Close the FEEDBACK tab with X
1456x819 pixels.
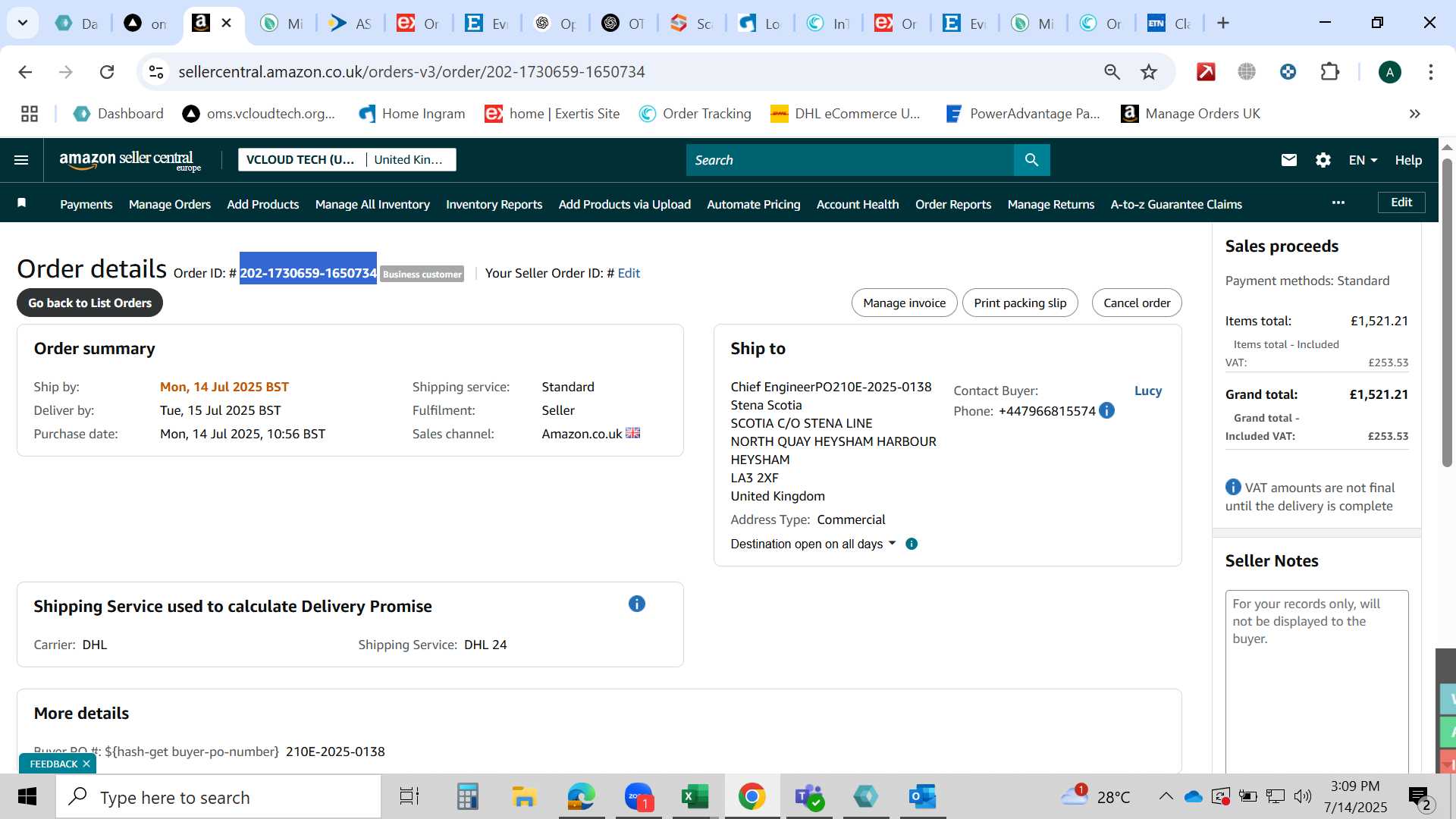click(86, 764)
